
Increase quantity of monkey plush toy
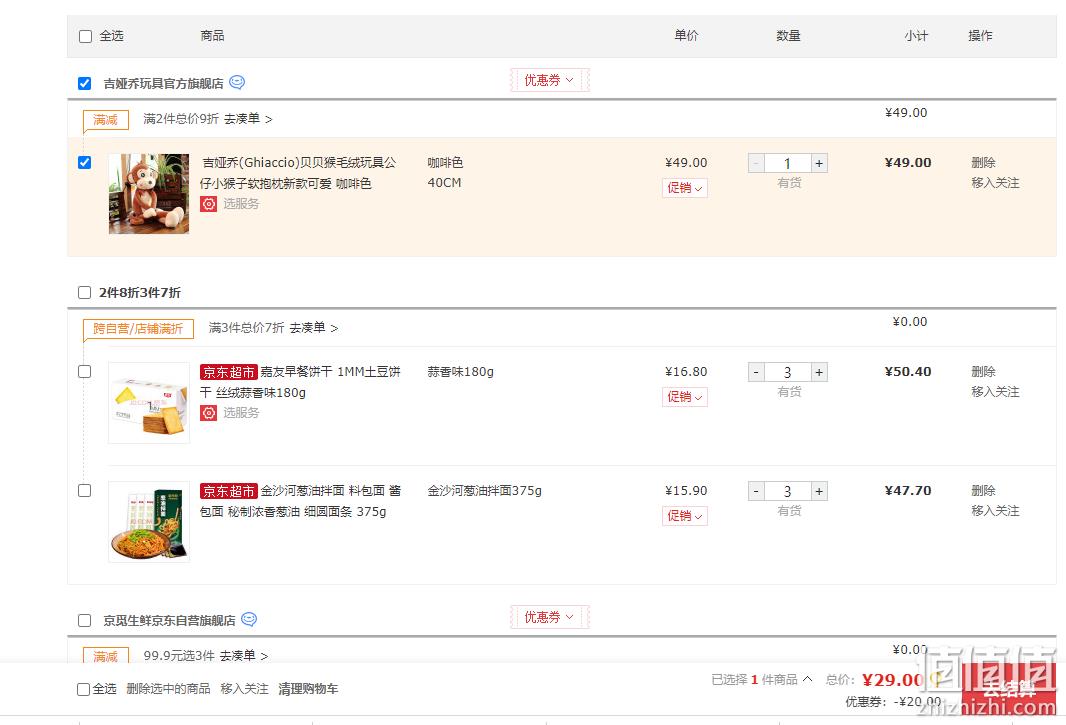[819, 163]
